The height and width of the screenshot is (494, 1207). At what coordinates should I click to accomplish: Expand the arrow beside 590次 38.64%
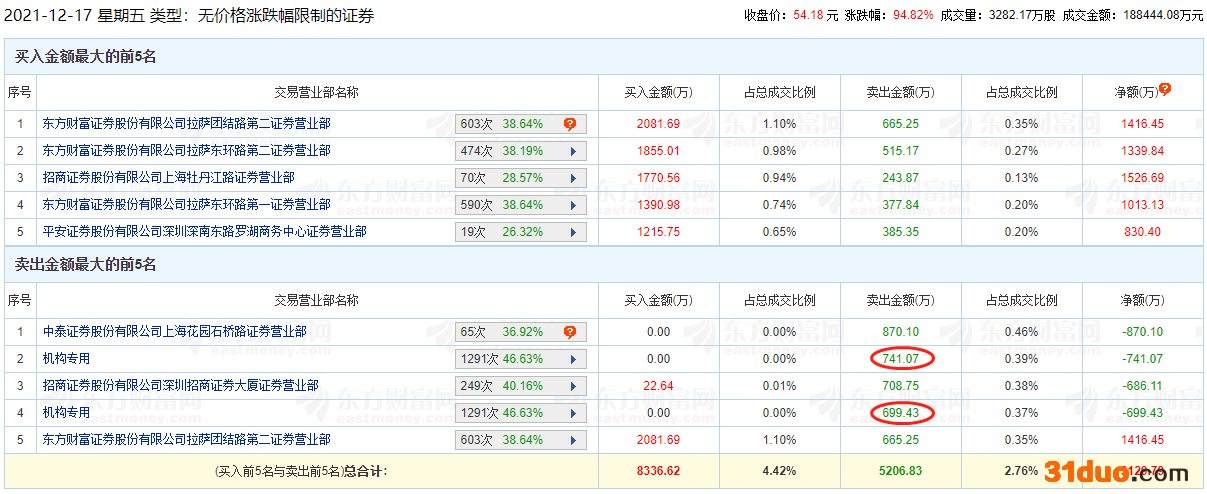[573, 205]
